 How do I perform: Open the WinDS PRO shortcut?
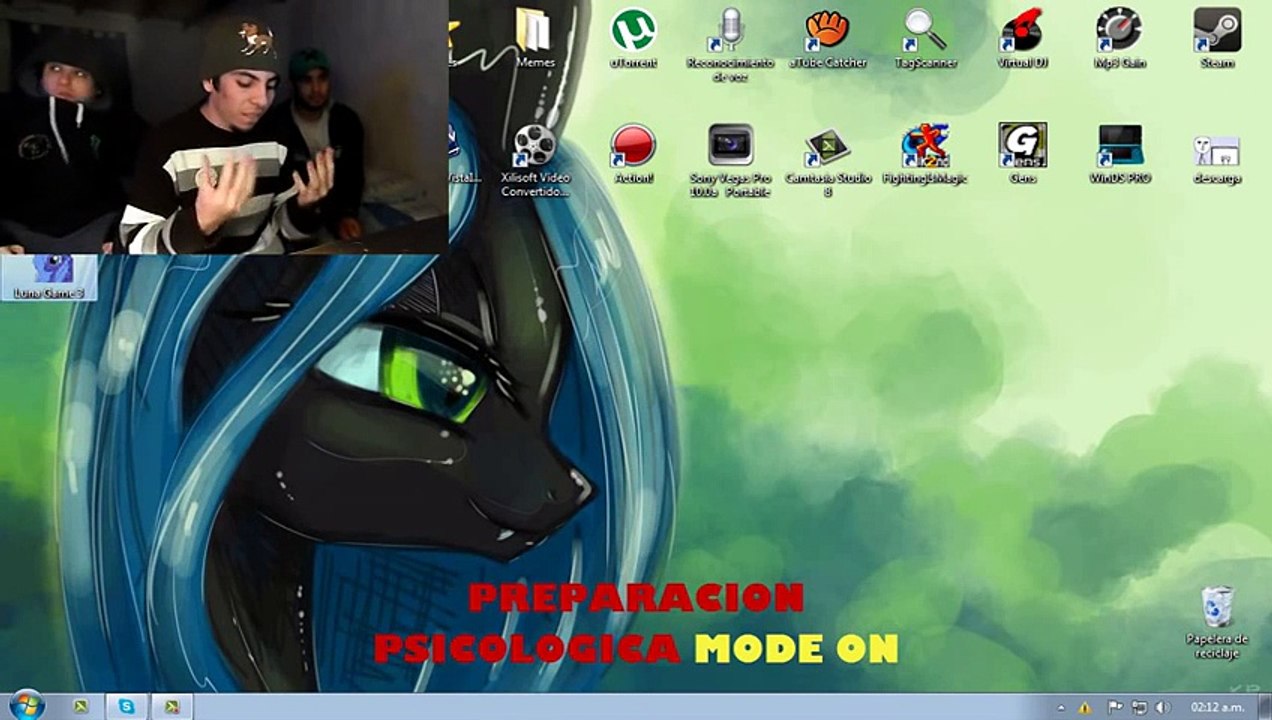[x=1119, y=153]
